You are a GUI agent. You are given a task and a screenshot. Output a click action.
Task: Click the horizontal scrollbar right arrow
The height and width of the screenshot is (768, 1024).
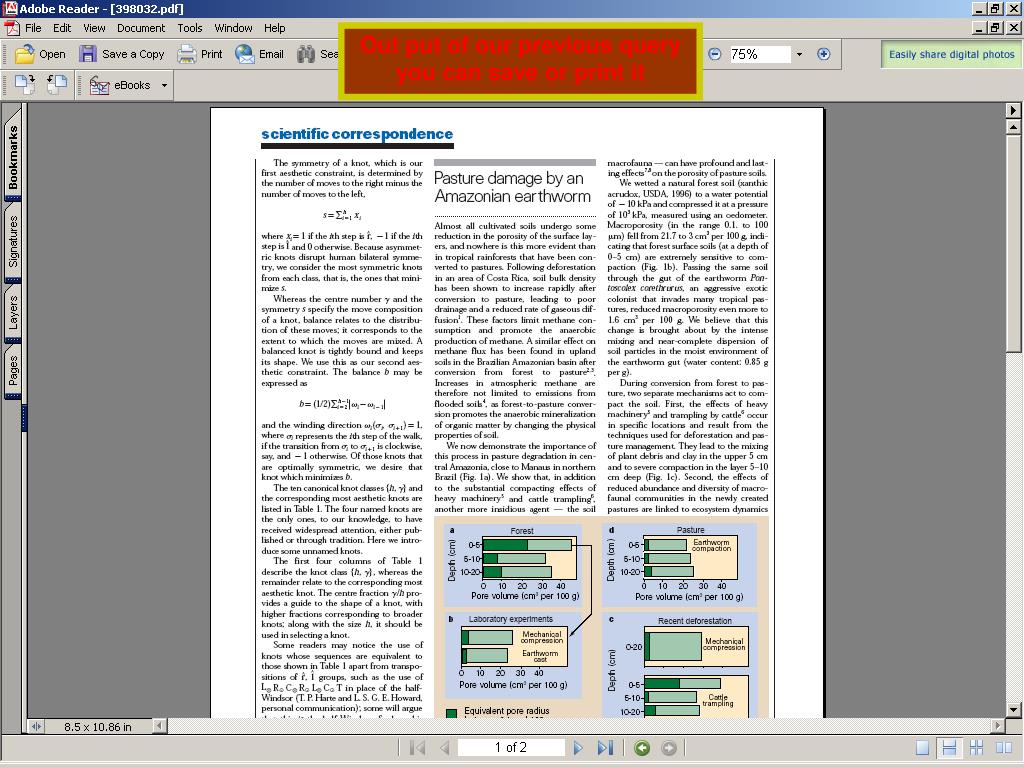pos(997,726)
